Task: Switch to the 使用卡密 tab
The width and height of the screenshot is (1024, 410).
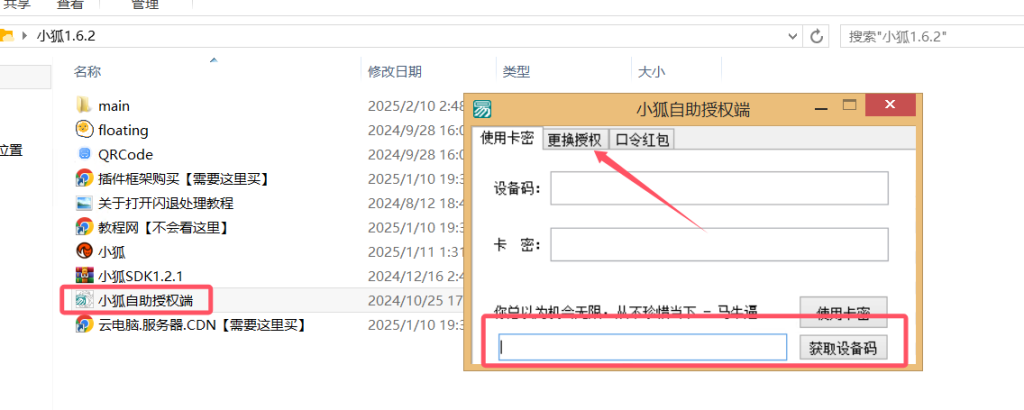Action: 507,138
